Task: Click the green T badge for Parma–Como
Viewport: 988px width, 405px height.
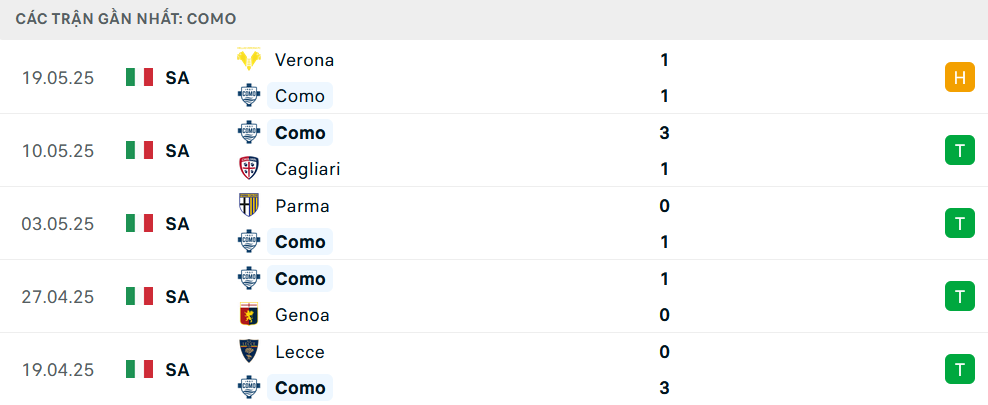Action: pos(960,223)
